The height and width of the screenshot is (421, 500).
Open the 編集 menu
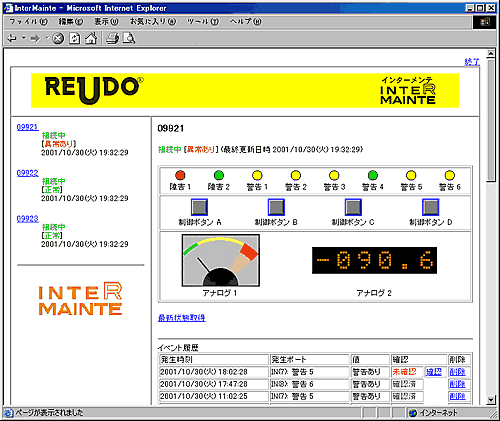coord(71,22)
